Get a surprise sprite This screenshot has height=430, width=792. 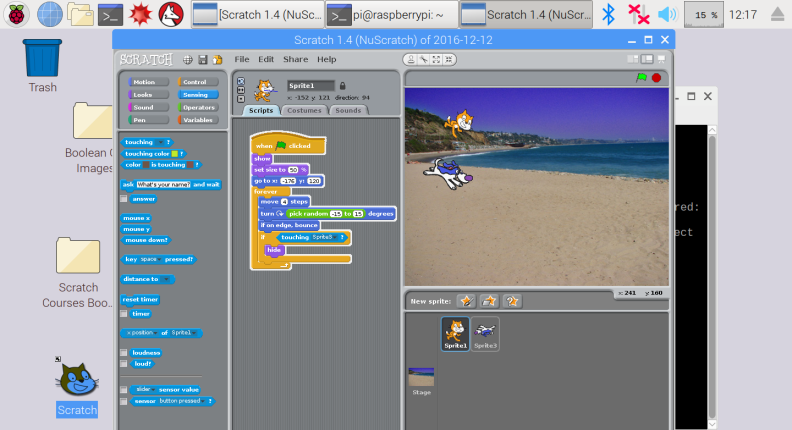512,301
